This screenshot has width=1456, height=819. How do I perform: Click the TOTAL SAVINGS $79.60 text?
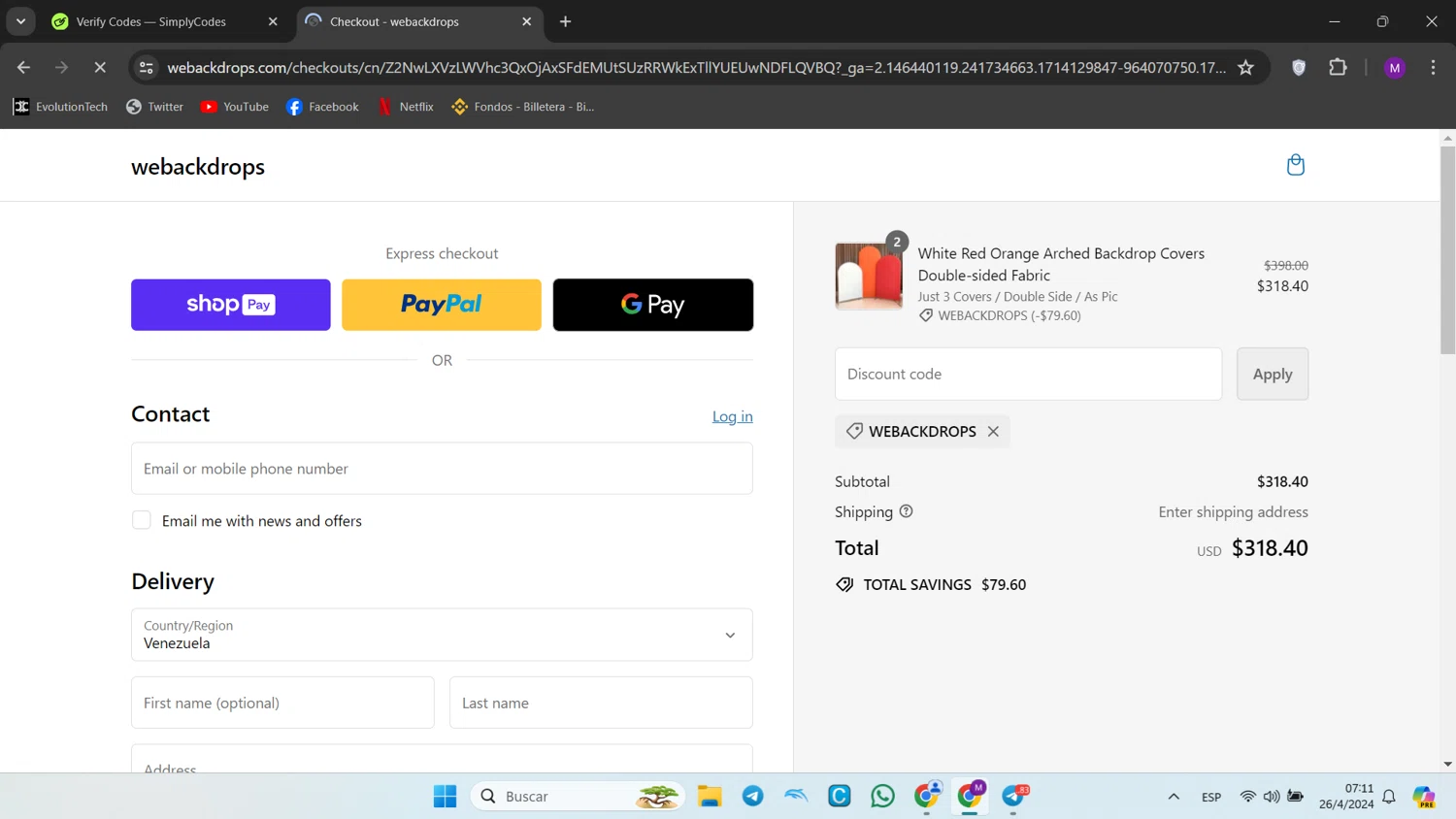coord(944,585)
